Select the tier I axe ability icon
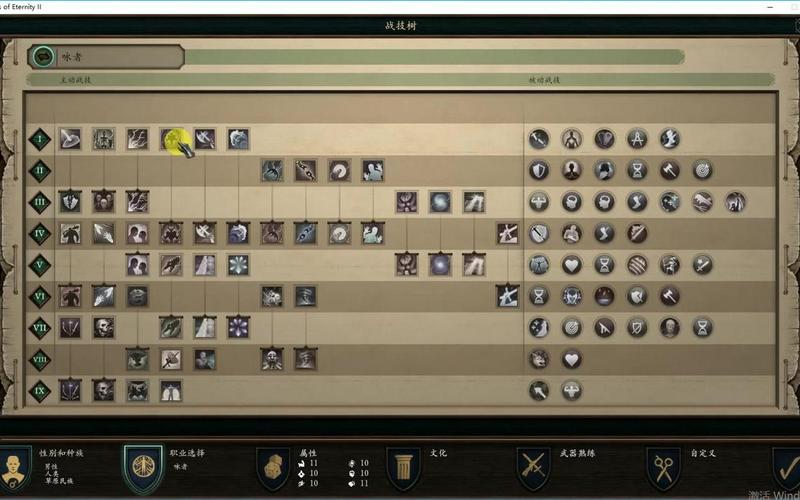The image size is (800, 500). [x=205, y=139]
